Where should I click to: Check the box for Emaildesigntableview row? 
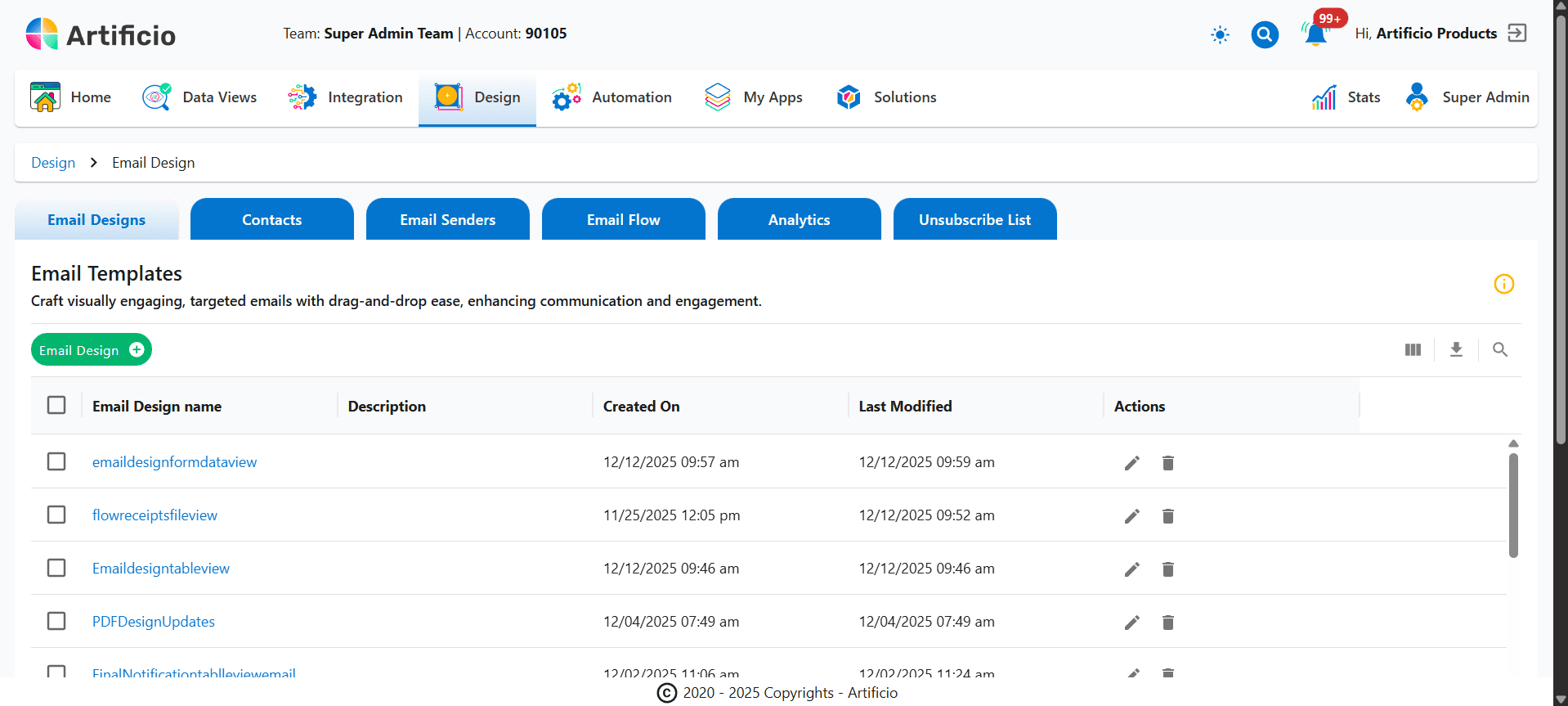56,568
